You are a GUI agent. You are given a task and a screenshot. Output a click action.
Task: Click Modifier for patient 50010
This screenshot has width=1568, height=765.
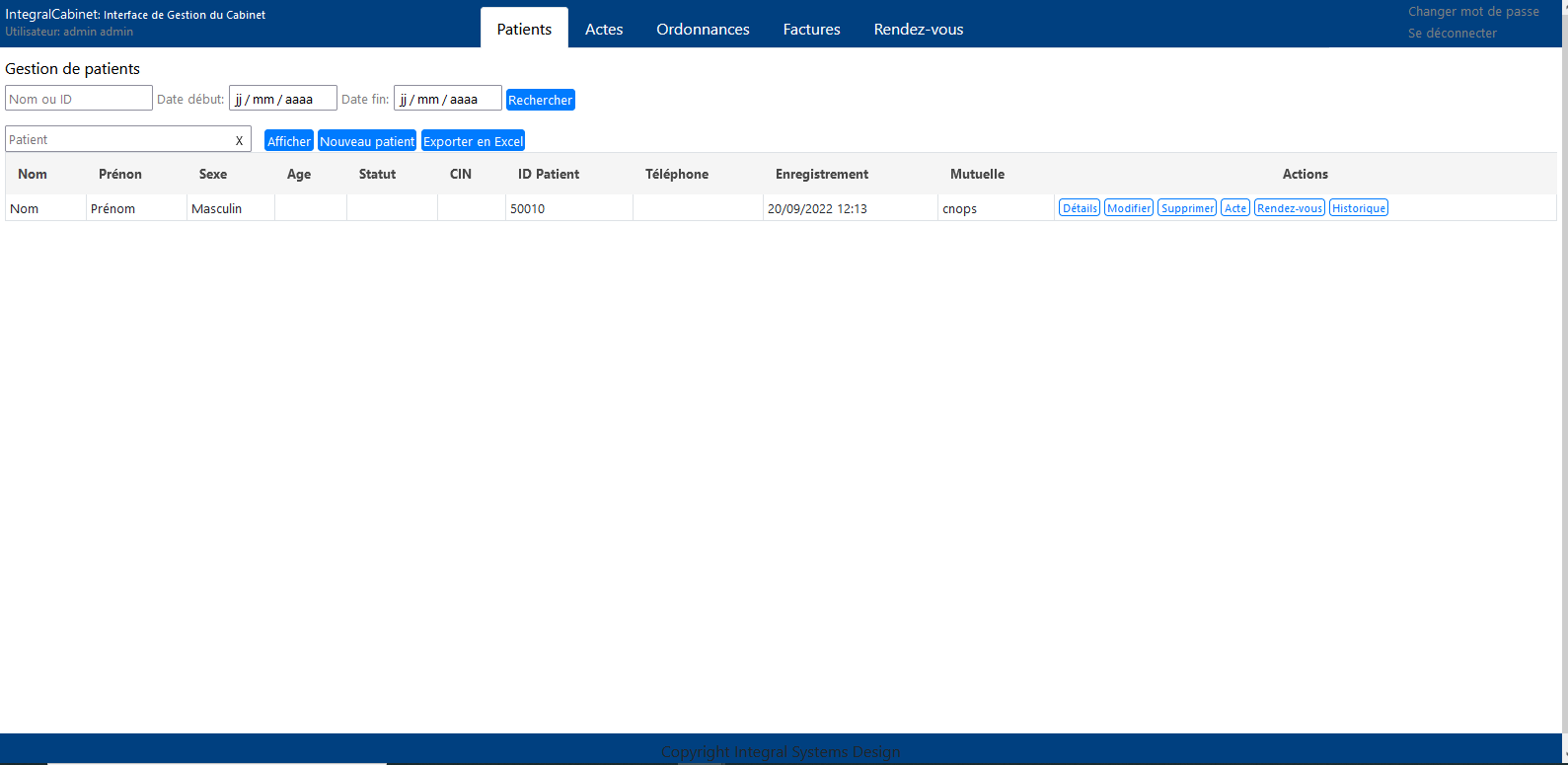(x=1129, y=208)
